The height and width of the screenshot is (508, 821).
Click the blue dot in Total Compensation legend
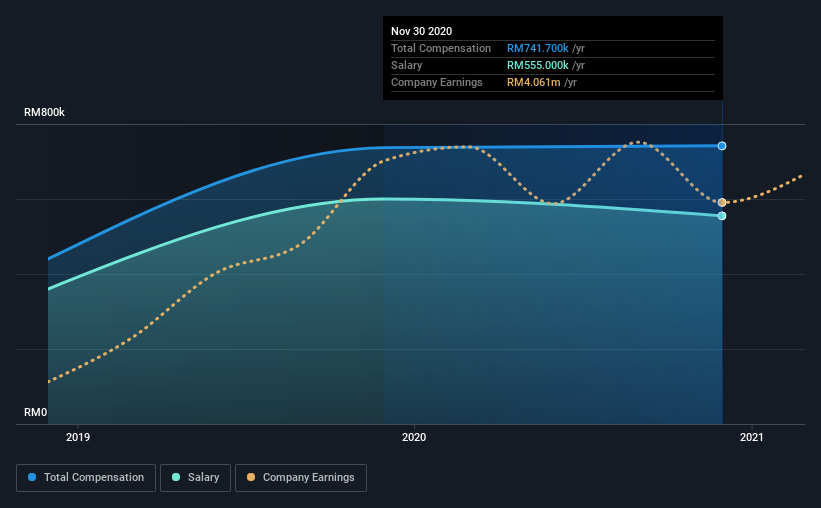click(x=32, y=477)
